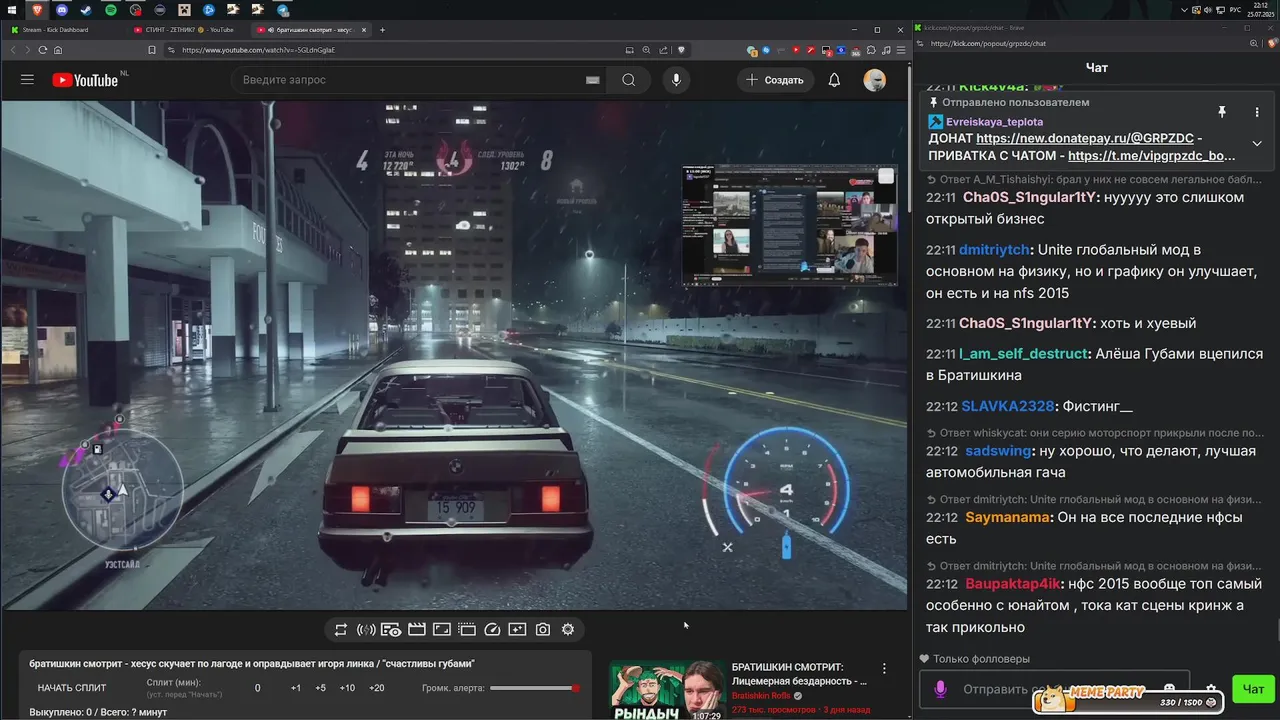Click the purple microphone in chat input
The height and width of the screenshot is (720, 1280).
coord(940,689)
